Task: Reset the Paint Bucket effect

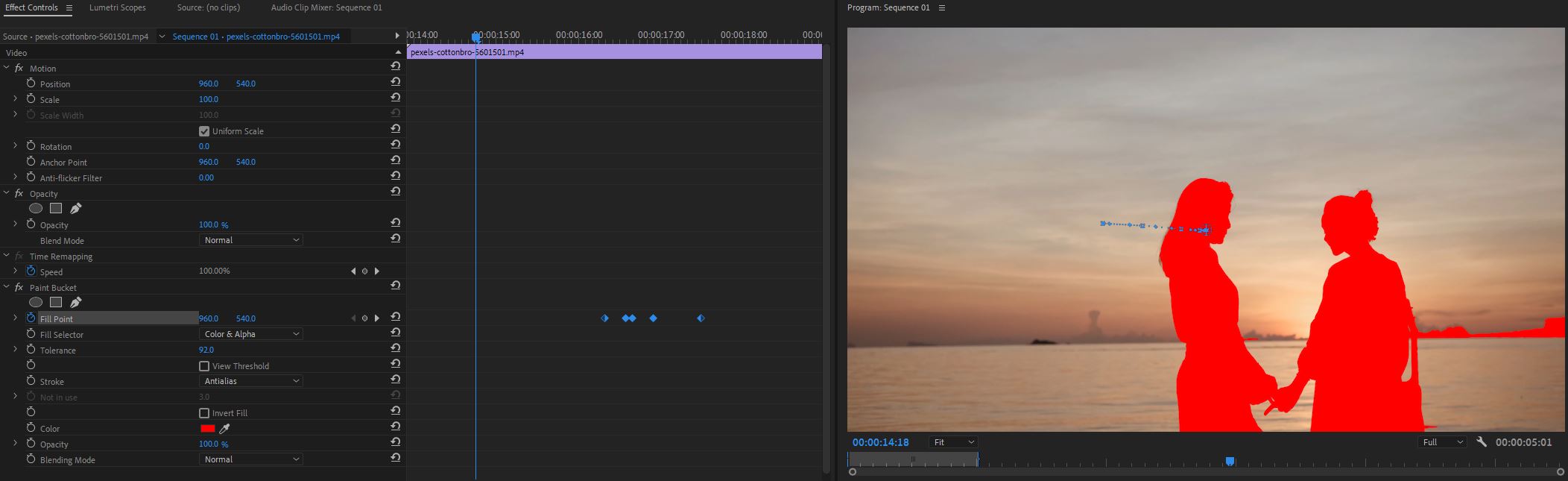Action: click(x=395, y=286)
